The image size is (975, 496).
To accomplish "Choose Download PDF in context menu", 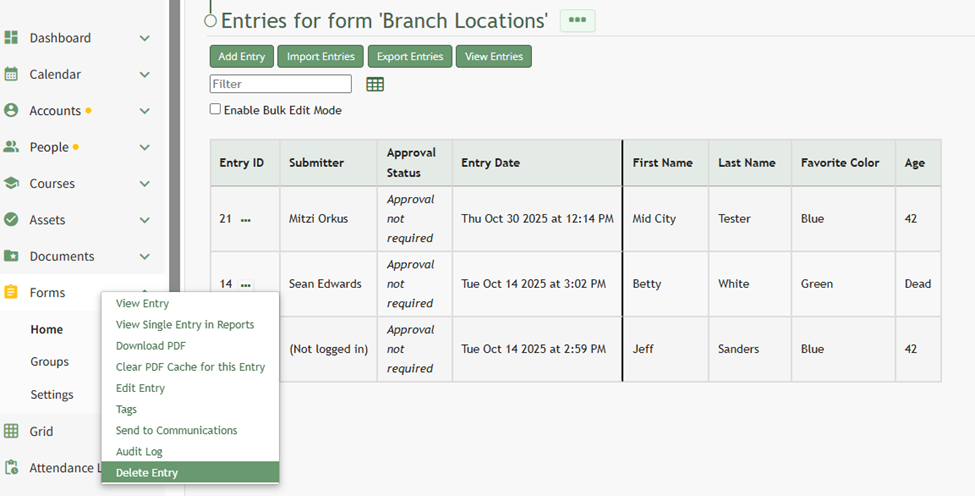I will 151,346.
